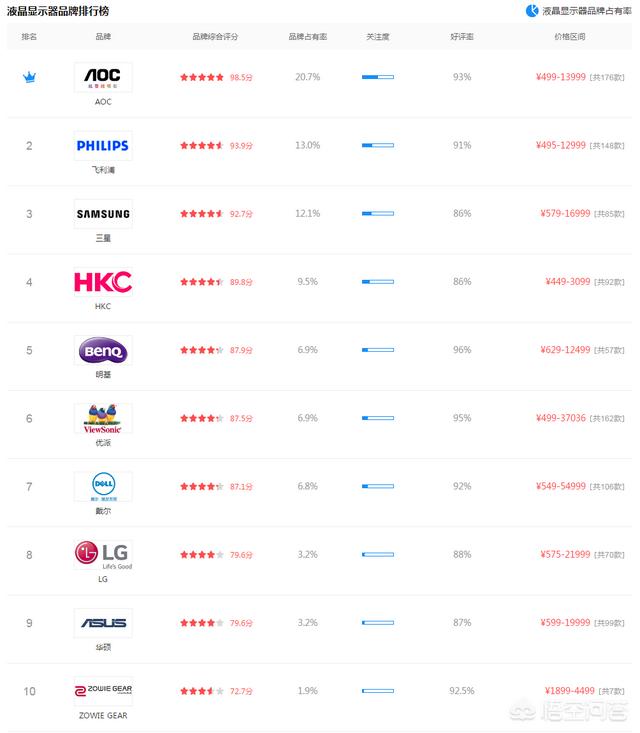640x733 pixels.
Task: Click AOC price range ¥499-13999
Action: (x=561, y=77)
